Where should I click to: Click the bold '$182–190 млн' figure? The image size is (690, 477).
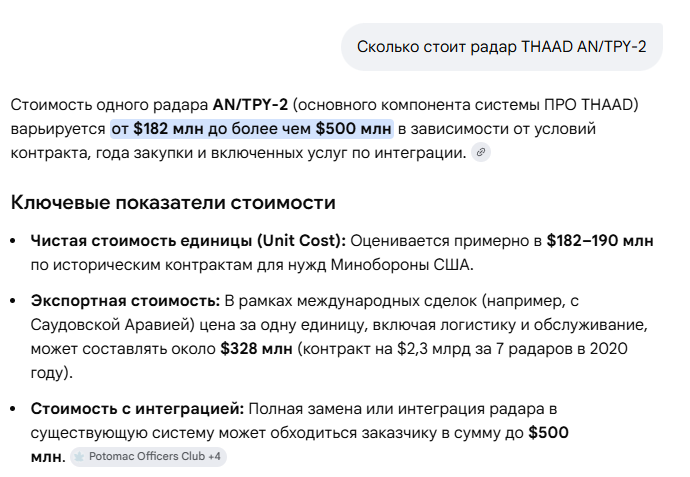pyautogui.click(x=601, y=241)
